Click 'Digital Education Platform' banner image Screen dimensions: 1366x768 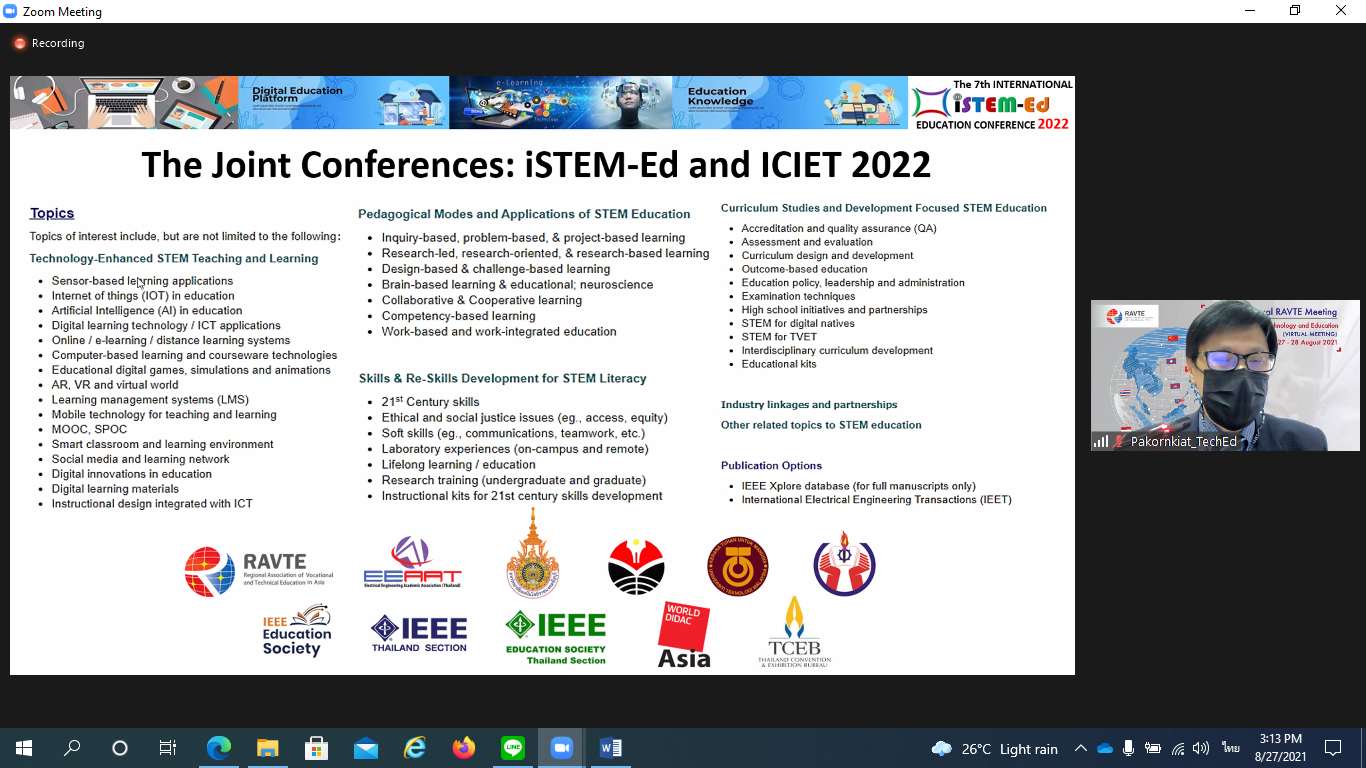click(343, 103)
